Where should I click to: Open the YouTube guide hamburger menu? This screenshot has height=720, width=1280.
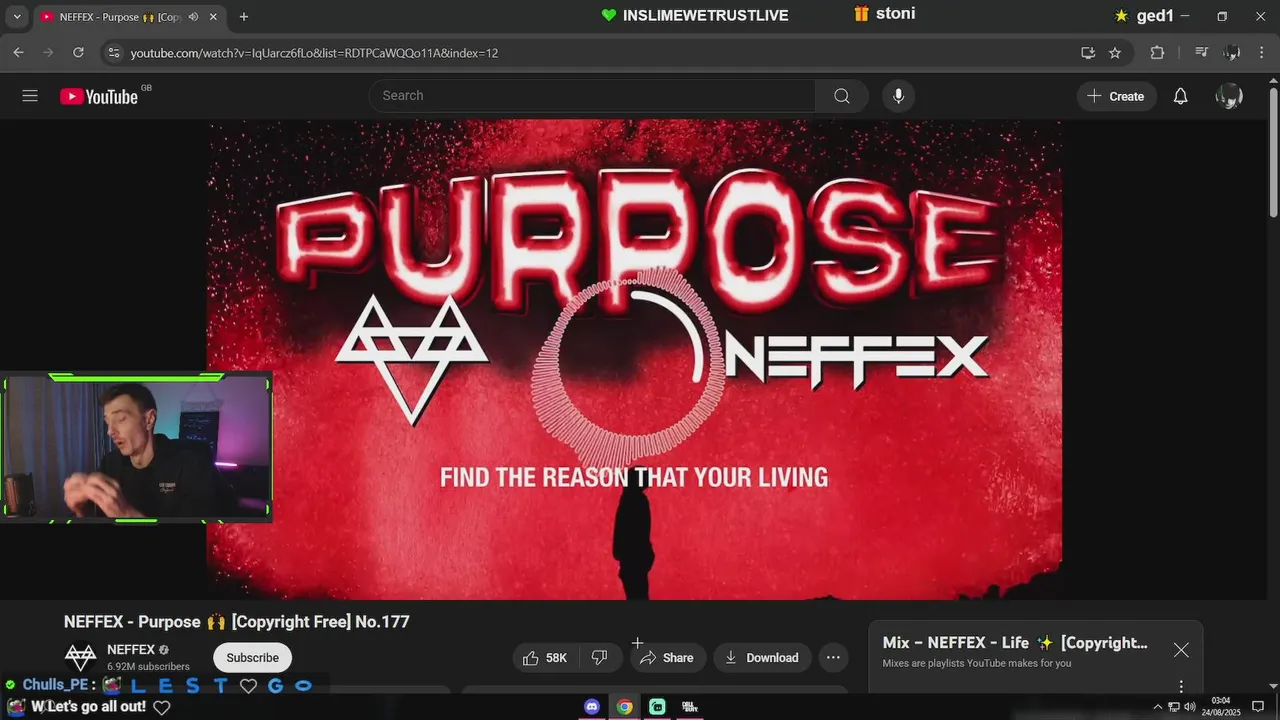30,96
